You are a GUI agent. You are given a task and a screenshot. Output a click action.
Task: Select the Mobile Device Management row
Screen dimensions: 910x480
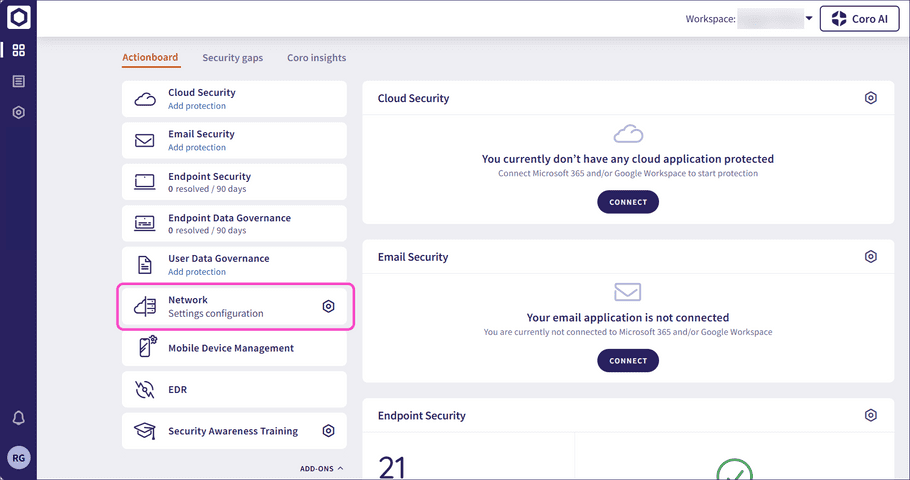coord(234,348)
